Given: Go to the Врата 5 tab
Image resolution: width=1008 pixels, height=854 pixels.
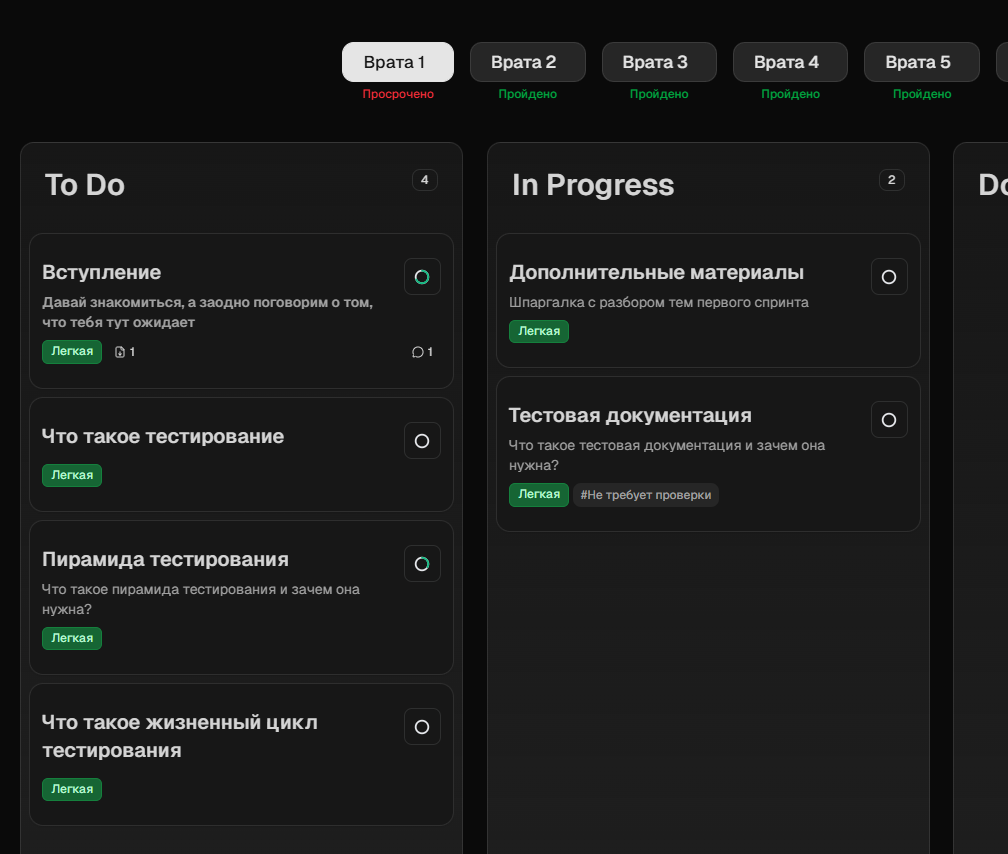Looking at the screenshot, I should coord(920,62).
